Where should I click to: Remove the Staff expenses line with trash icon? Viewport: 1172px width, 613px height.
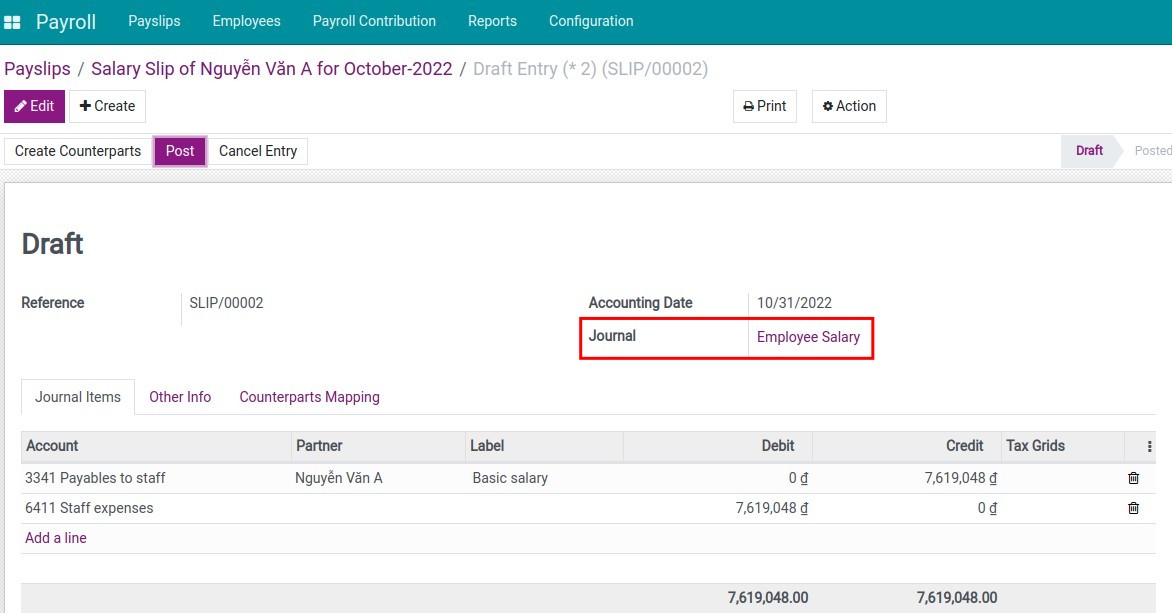[1133, 508]
